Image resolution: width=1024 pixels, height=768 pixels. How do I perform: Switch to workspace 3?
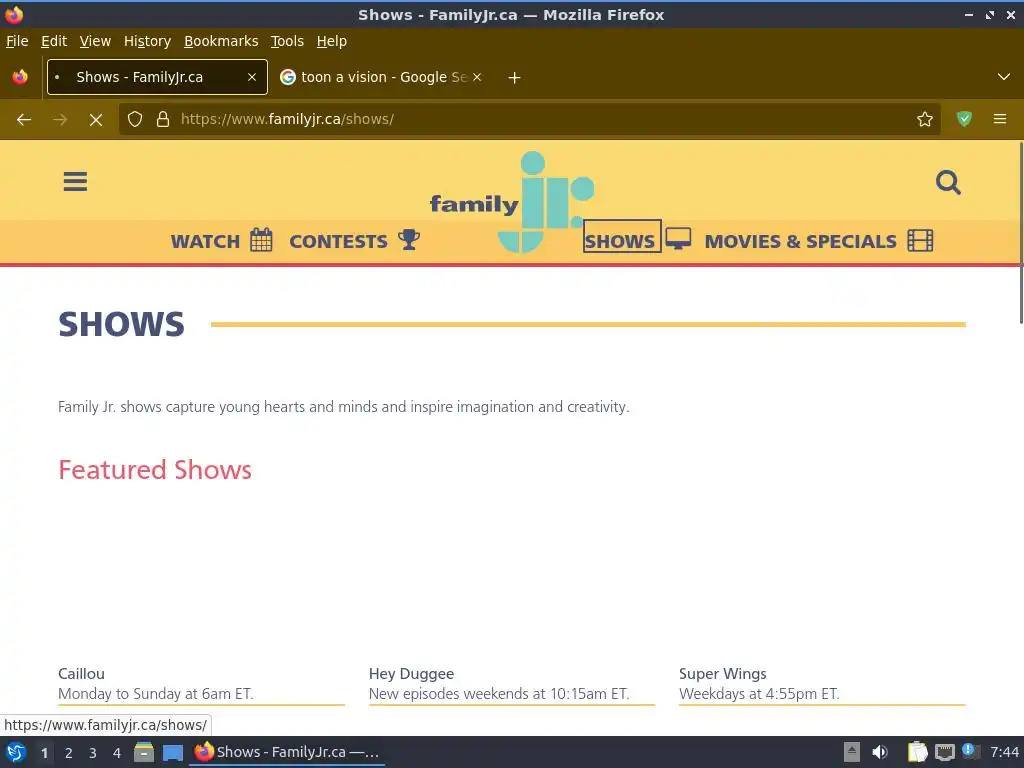(x=93, y=753)
